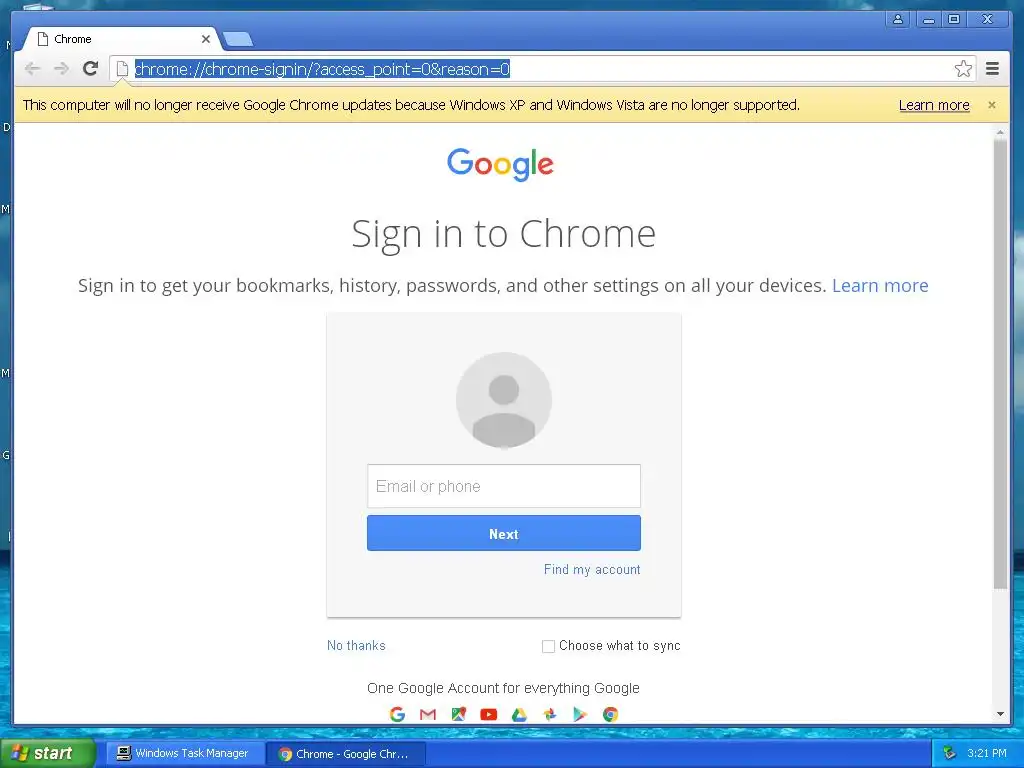Click the page scrollbar down arrow

pos(1000,714)
